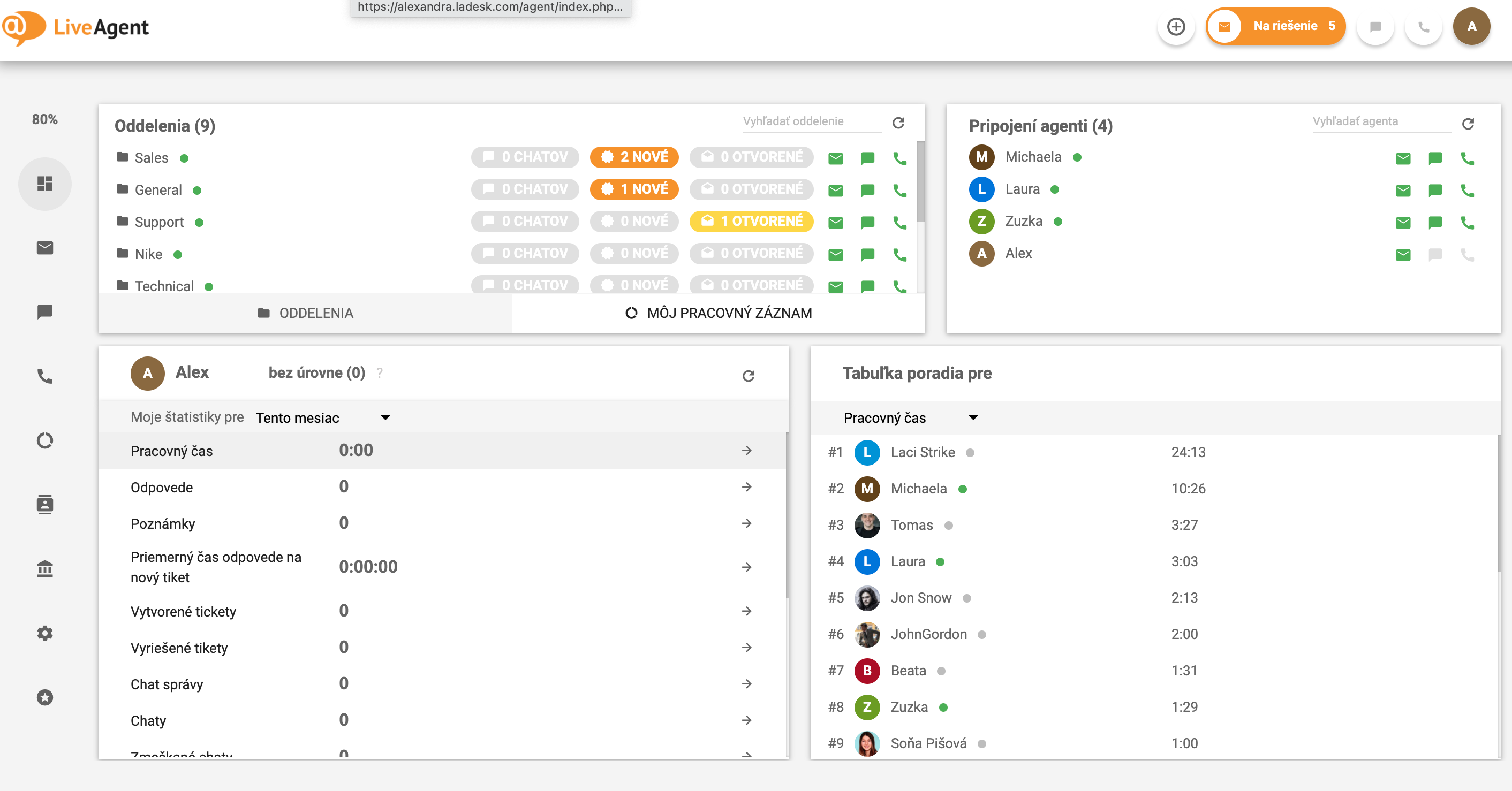
Task: Switch to the Oddelenia tab
Action: coord(305,313)
